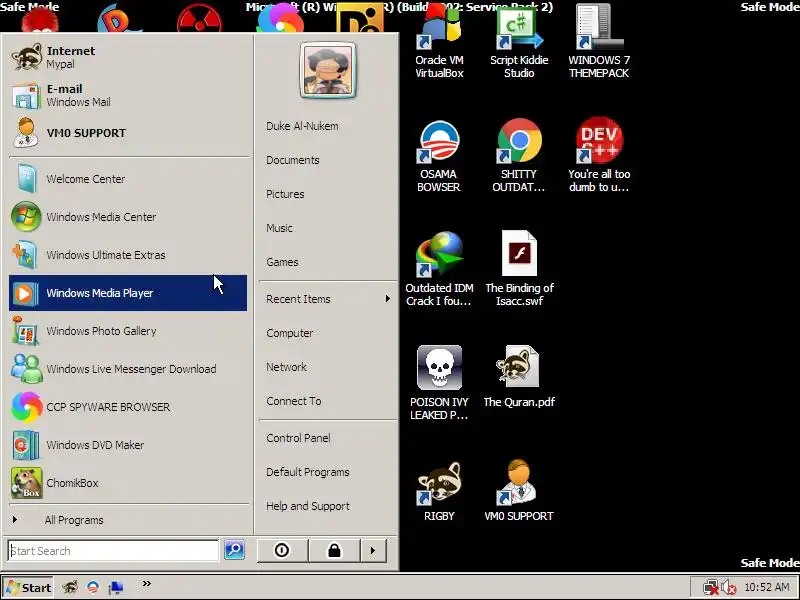
Task: Launch ChomikBox from Start menu
Action: coord(128,483)
